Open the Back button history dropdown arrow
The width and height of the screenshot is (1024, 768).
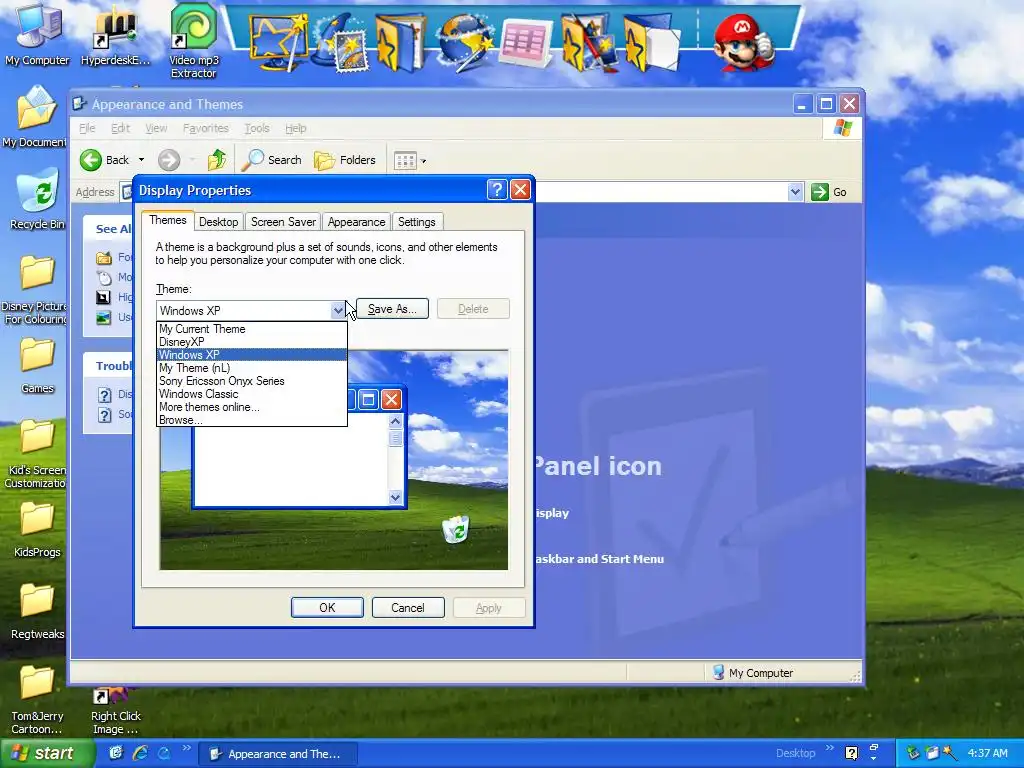141,160
